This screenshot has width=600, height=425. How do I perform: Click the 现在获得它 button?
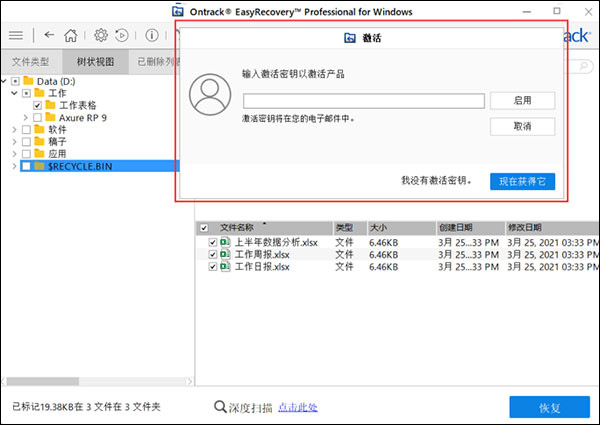(522, 181)
